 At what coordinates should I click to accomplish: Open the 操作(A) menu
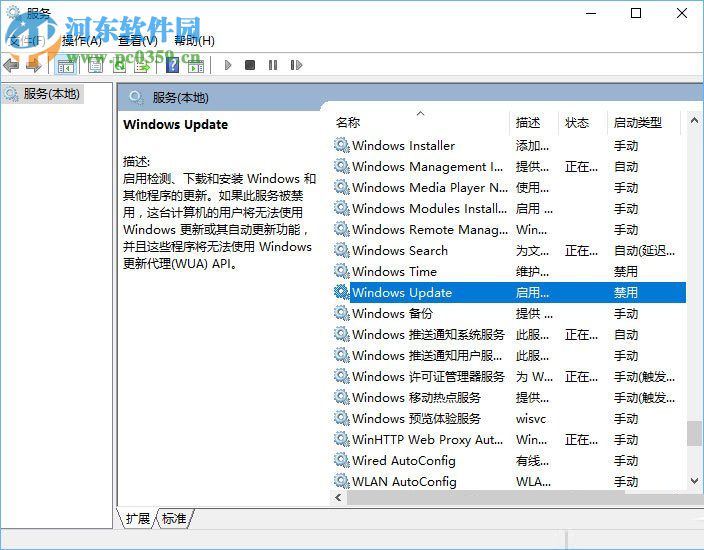[x=82, y=41]
